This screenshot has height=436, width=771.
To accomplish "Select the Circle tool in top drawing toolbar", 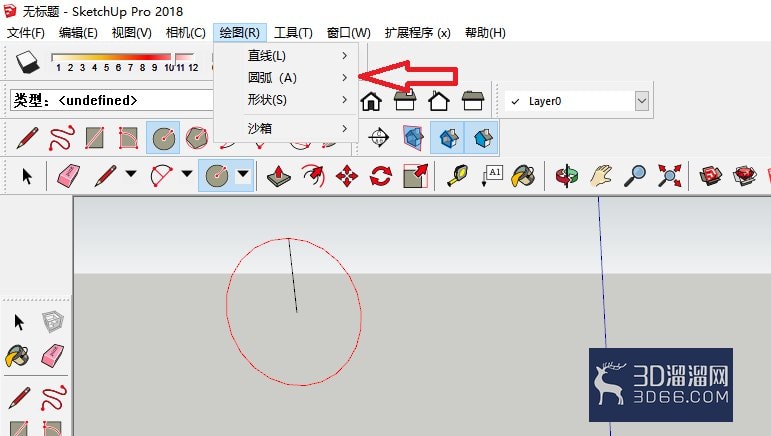I will pyautogui.click(x=163, y=138).
